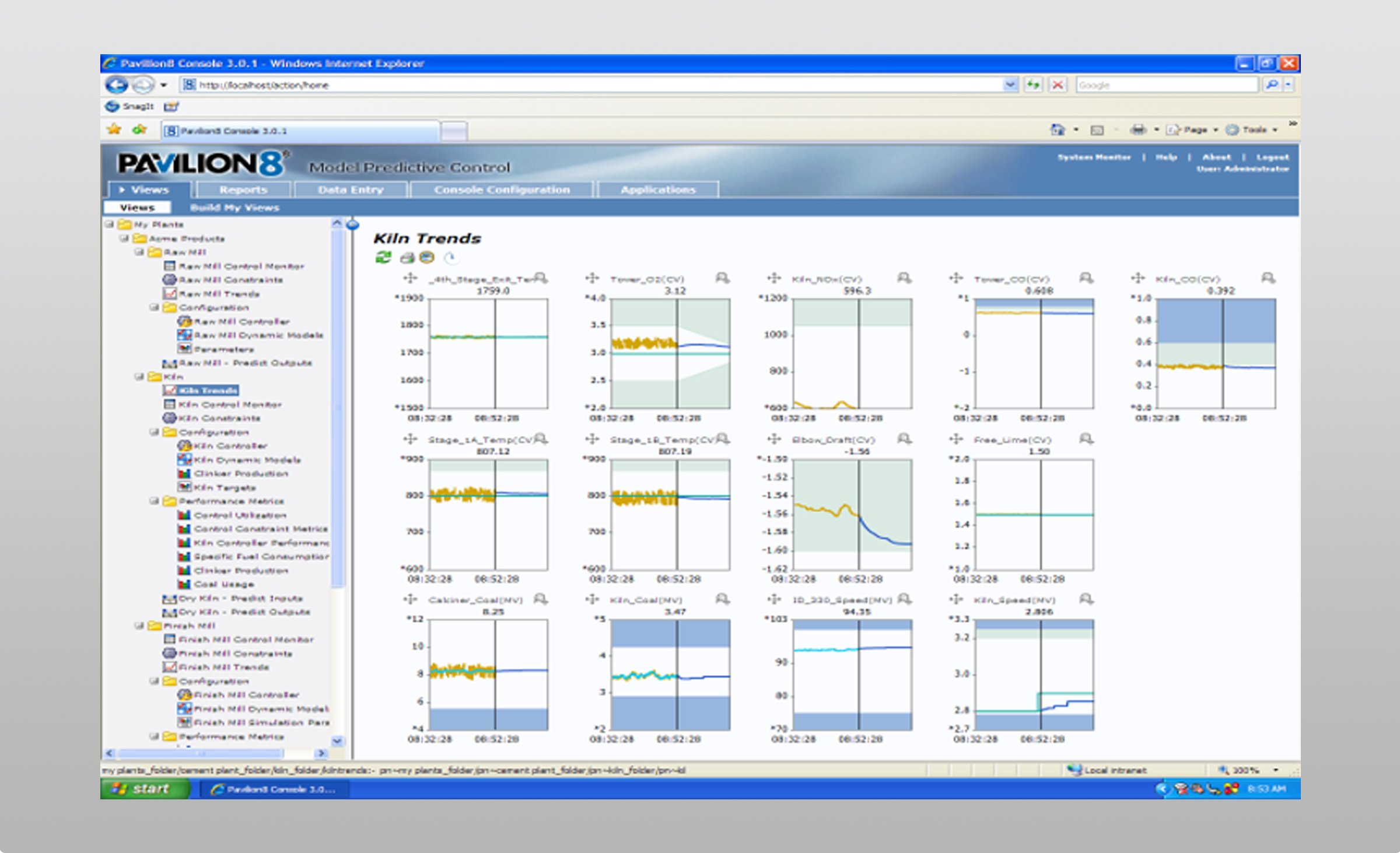The width and height of the screenshot is (1400, 853).
Task: Click the move handle for Calciner_Coal(MV) trend
Action: 410,599
